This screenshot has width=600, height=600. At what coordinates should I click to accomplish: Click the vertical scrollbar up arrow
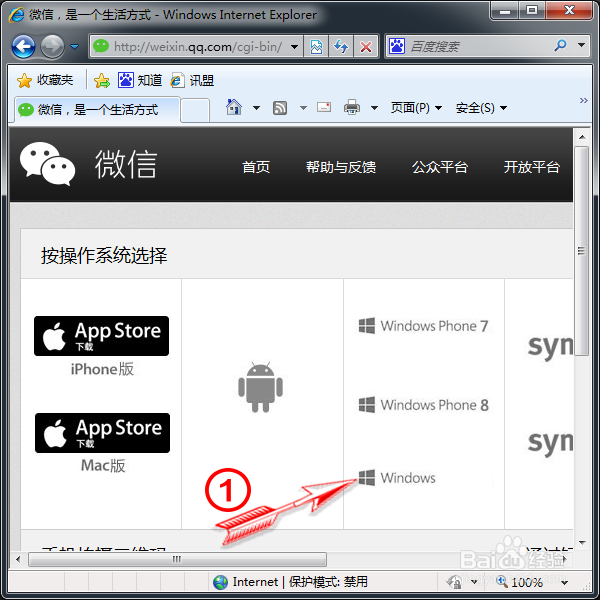coord(582,137)
